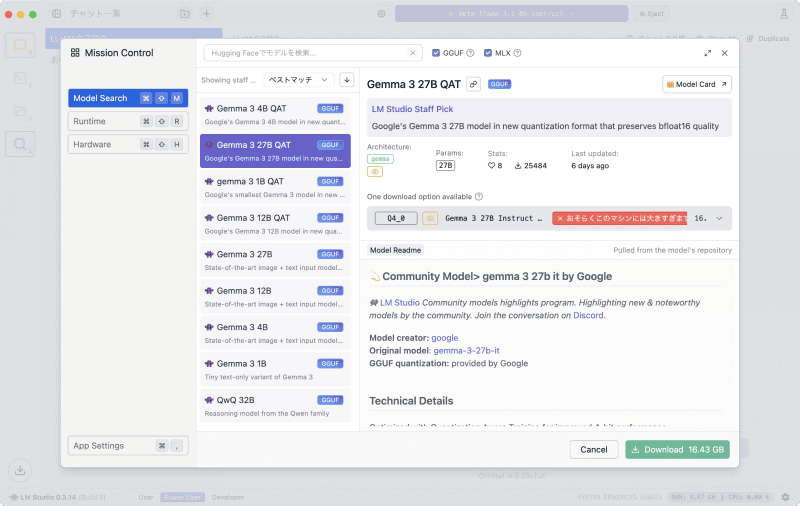Click the vision eye badge under Architecture
This screenshot has width=800, height=506.
374,172
